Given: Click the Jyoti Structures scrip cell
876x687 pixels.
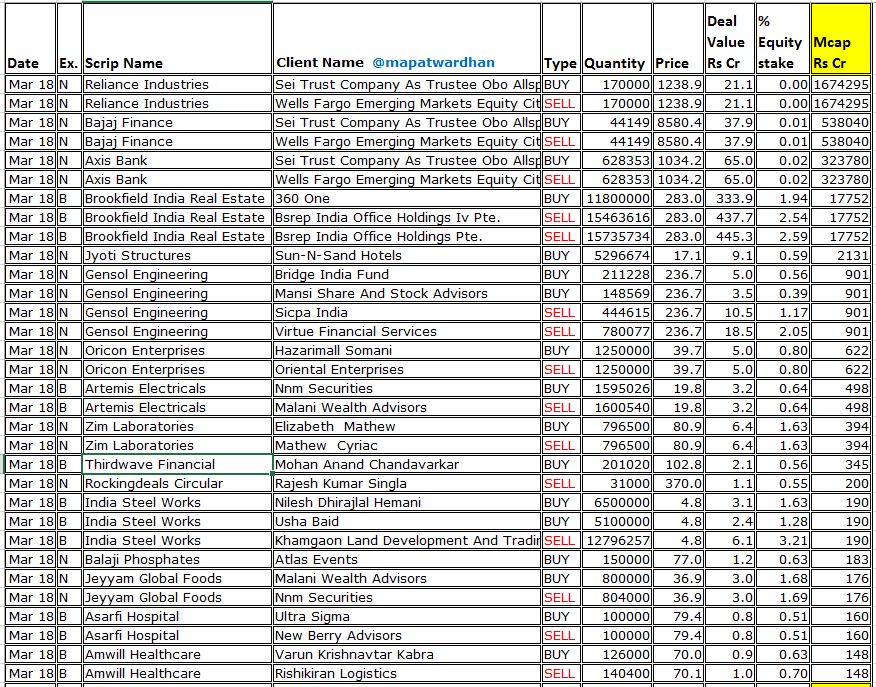Looking at the screenshot, I should click(x=177, y=256).
